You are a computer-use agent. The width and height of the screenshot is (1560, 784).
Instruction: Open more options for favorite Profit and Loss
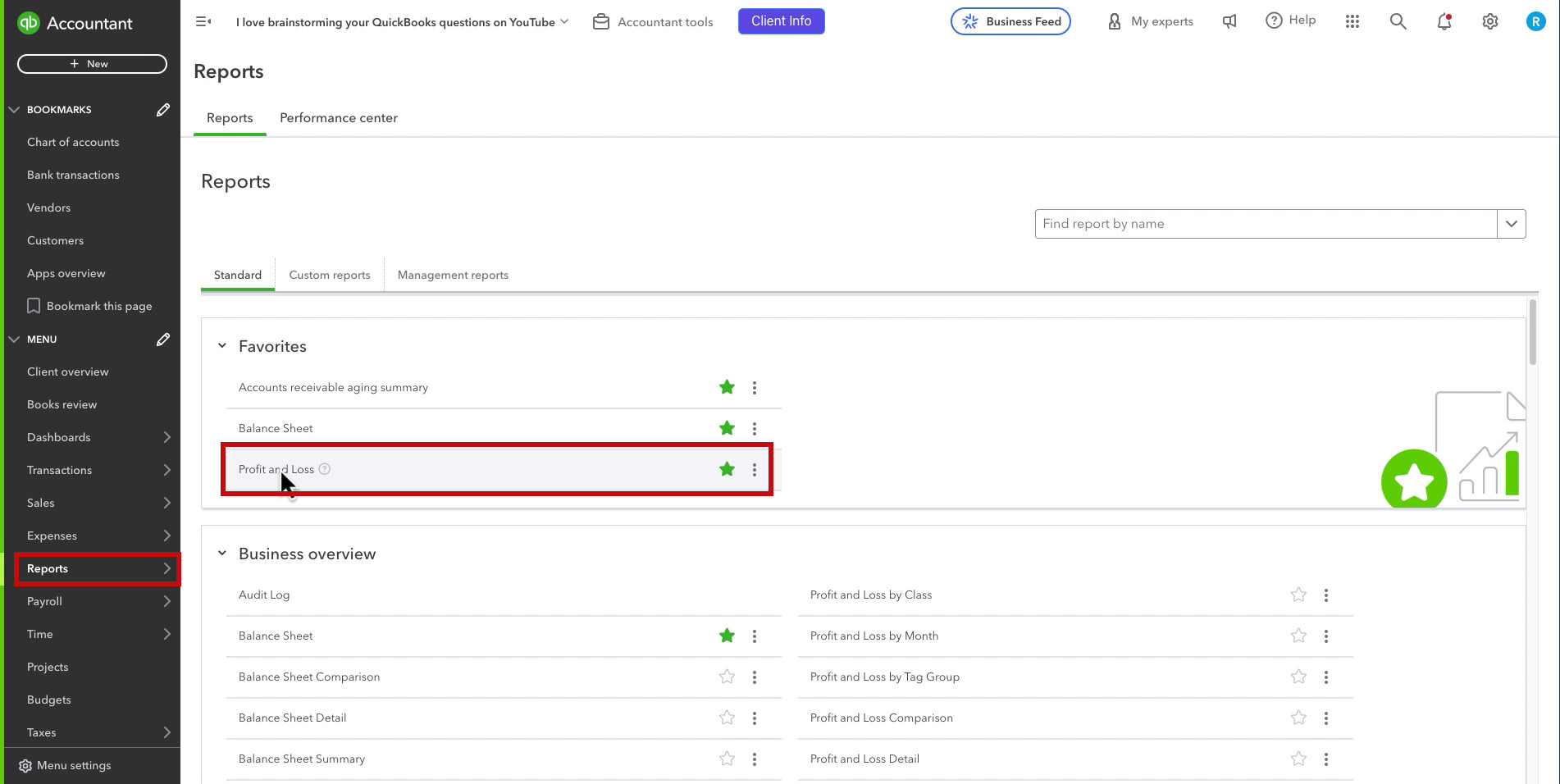click(755, 470)
